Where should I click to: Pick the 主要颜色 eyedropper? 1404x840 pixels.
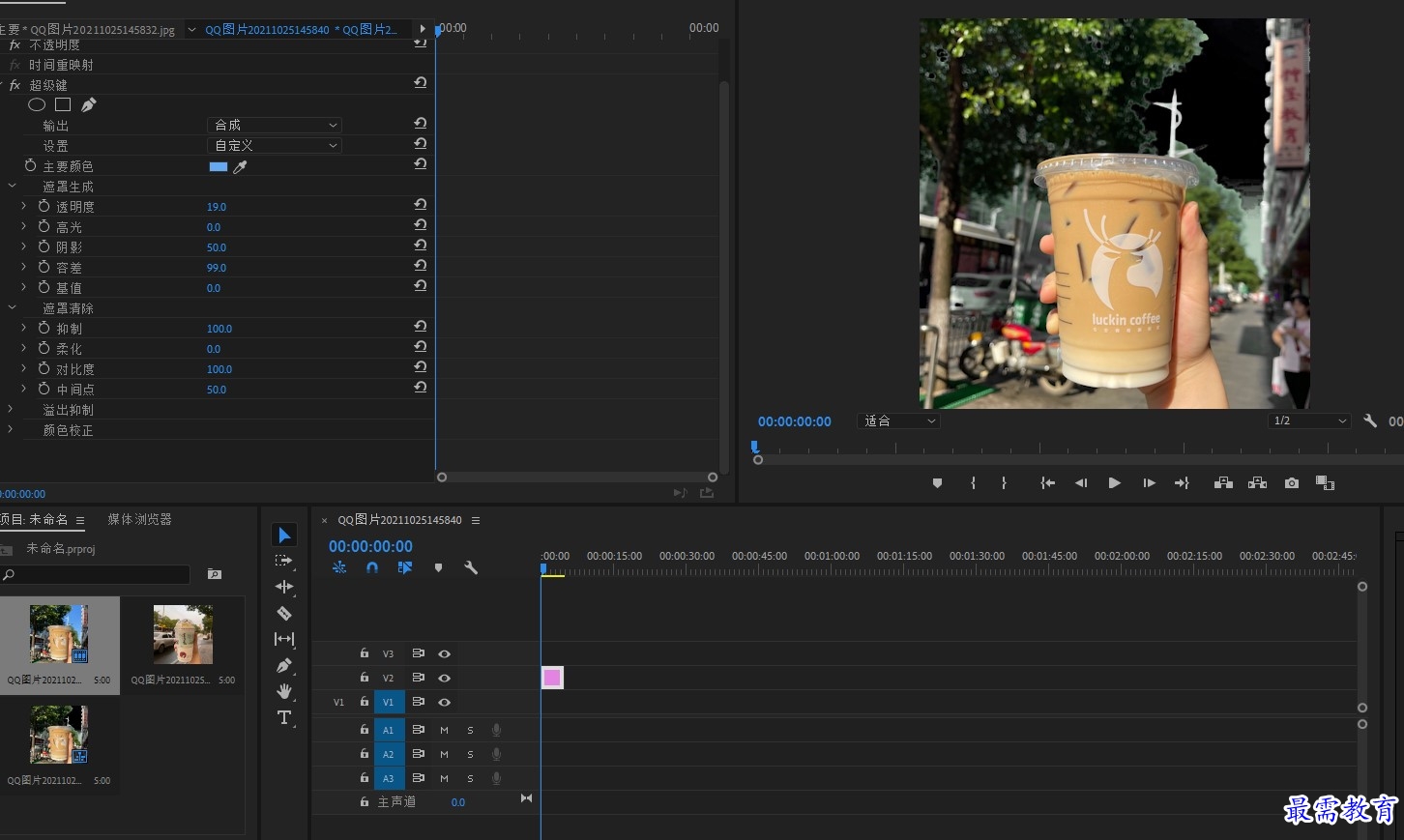click(x=240, y=167)
